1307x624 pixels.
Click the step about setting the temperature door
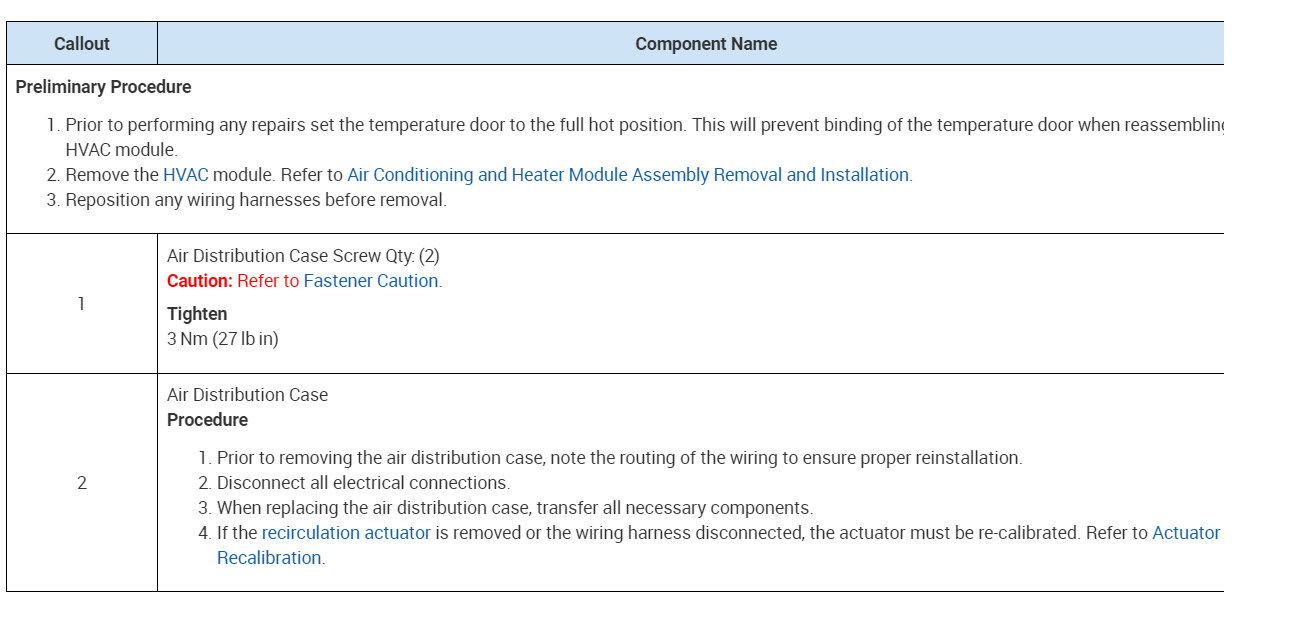[640, 125]
